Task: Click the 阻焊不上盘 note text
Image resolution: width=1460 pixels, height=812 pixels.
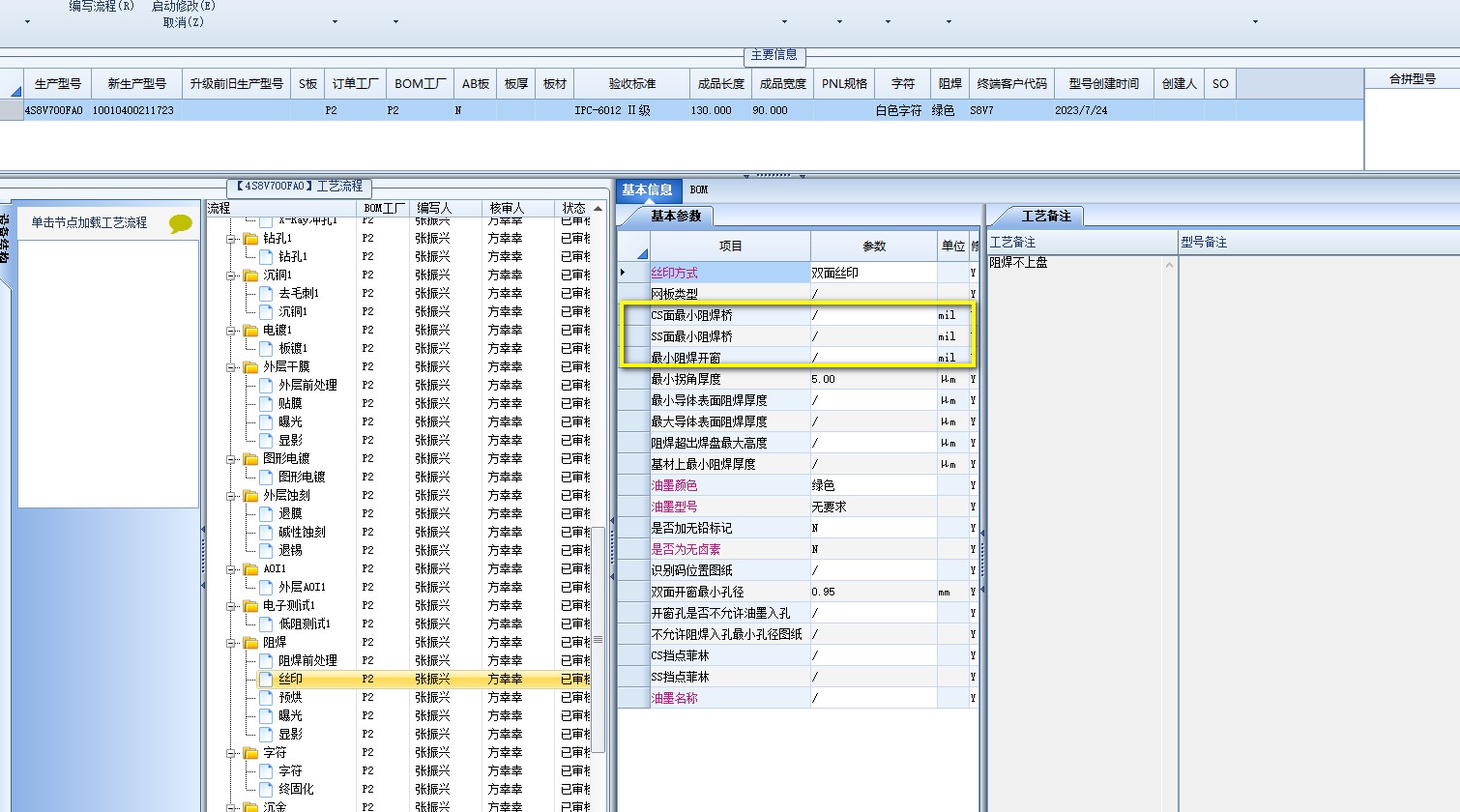Action: 1018,262
